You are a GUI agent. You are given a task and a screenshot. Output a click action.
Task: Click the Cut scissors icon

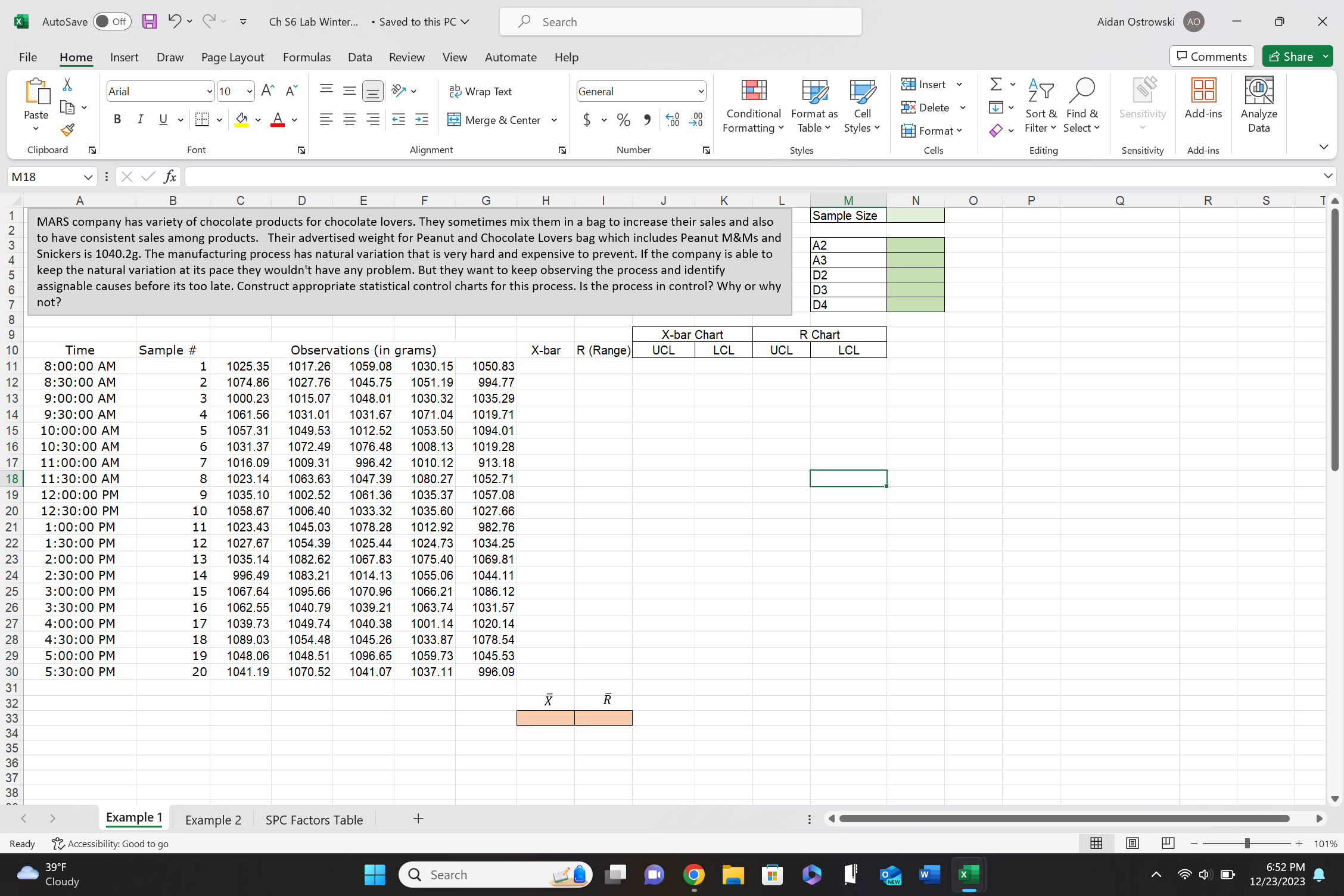tap(67, 85)
